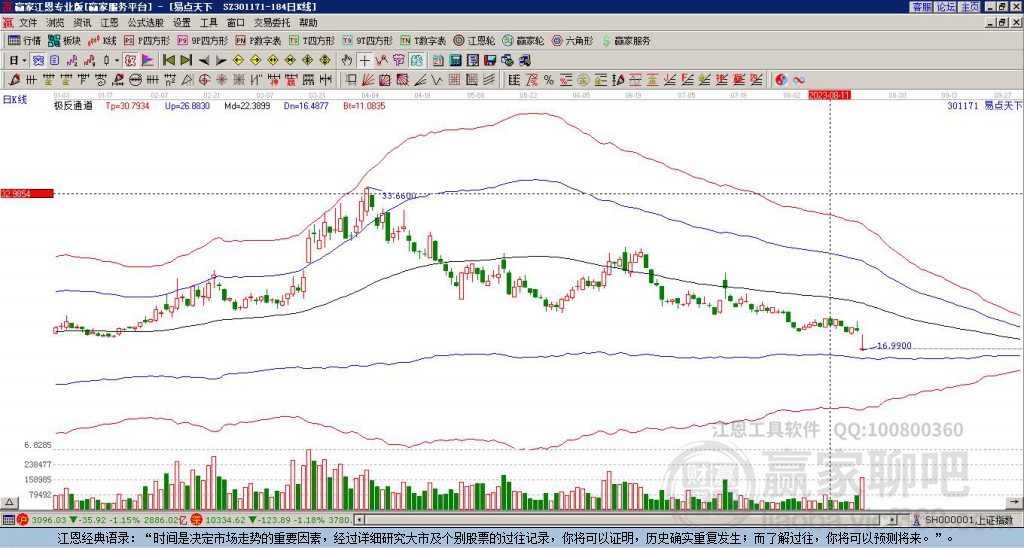The image size is (1024, 548).
Task: Open the 工具 menu
Action: (x=208, y=23)
